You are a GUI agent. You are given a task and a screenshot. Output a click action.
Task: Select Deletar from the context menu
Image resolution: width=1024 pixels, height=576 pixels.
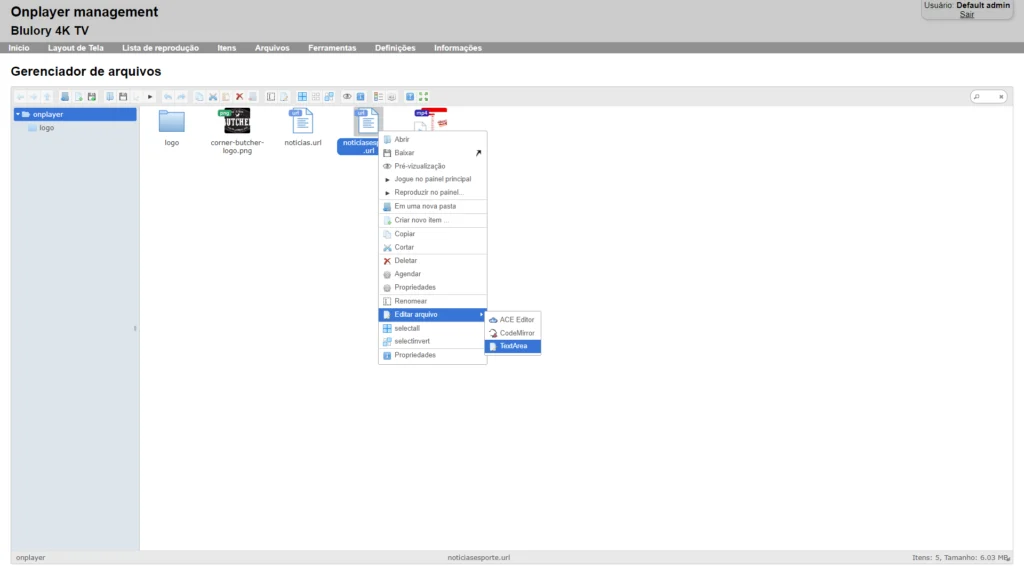[432, 261]
